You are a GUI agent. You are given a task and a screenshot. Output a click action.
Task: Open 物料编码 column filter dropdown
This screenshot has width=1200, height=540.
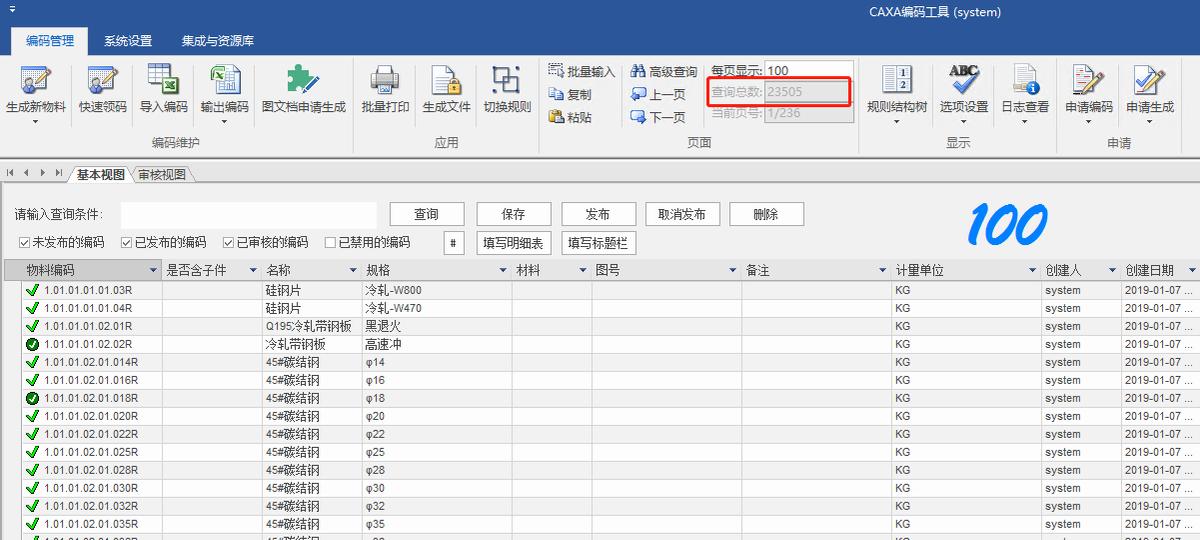click(x=153, y=271)
